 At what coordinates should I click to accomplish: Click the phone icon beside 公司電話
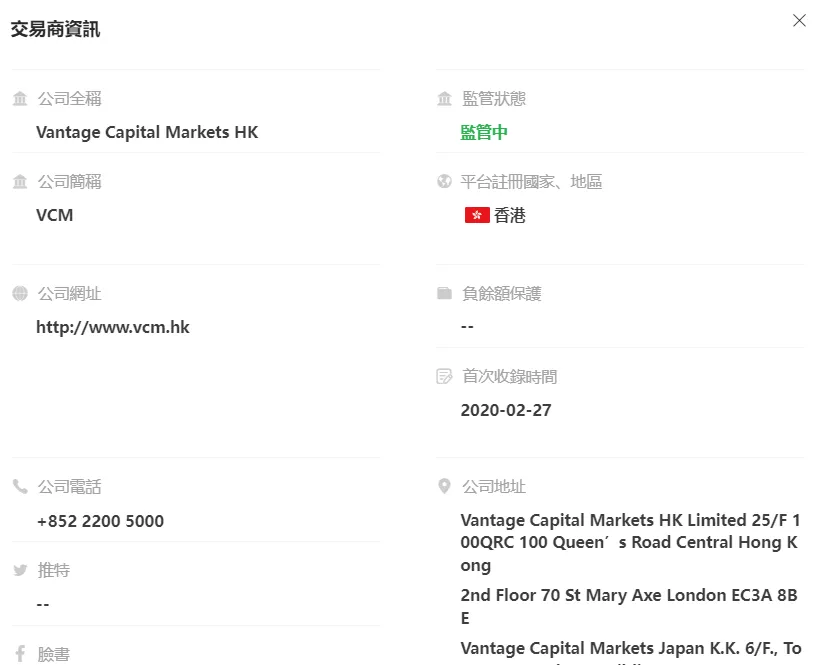(20, 487)
